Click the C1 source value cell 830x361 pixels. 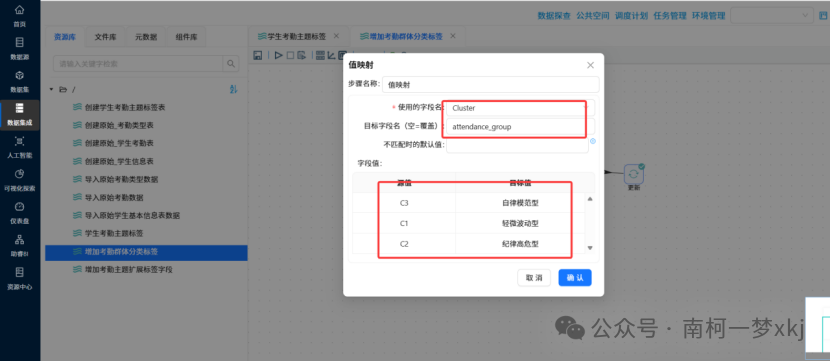coord(404,223)
